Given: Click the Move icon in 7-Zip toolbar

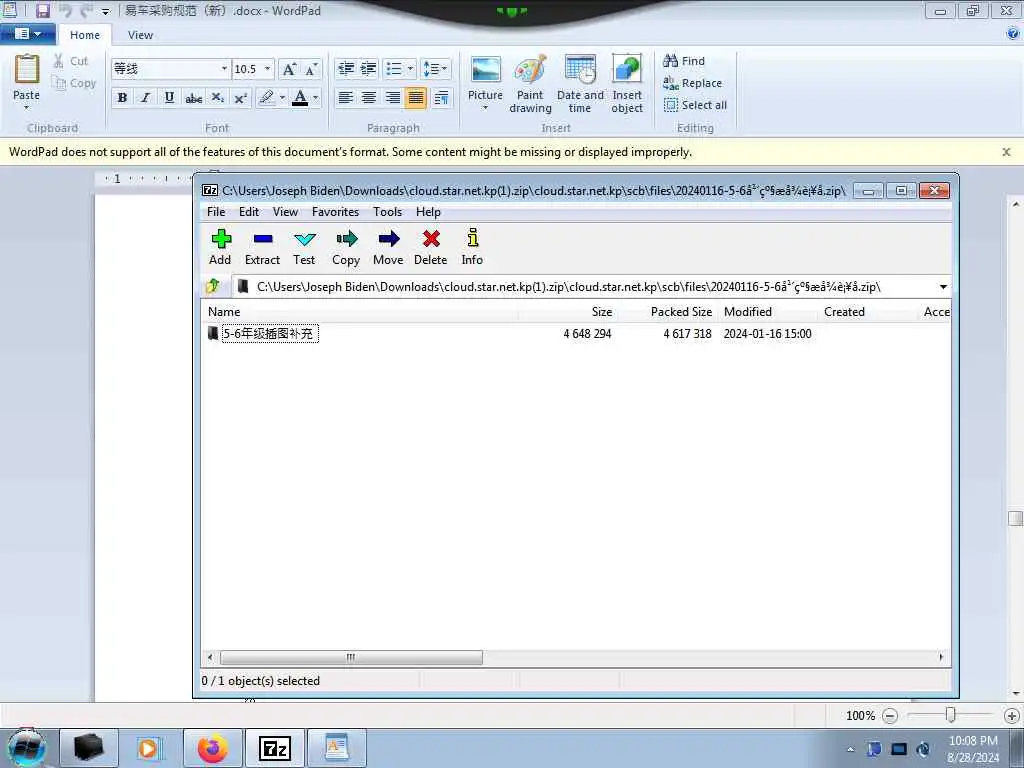Looking at the screenshot, I should pyautogui.click(x=388, y=247).
